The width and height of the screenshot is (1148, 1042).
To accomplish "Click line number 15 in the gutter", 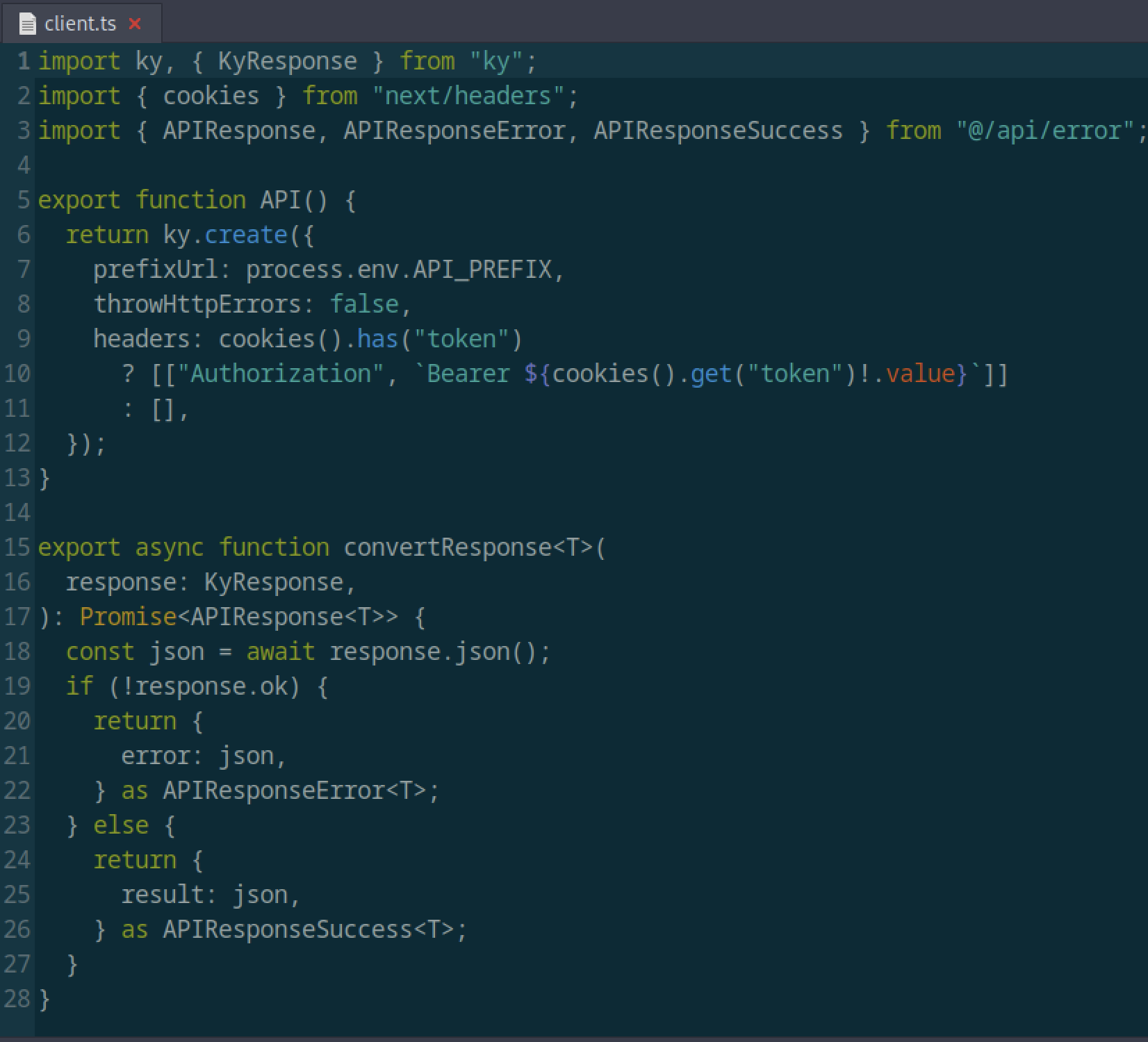I will 17,547.
